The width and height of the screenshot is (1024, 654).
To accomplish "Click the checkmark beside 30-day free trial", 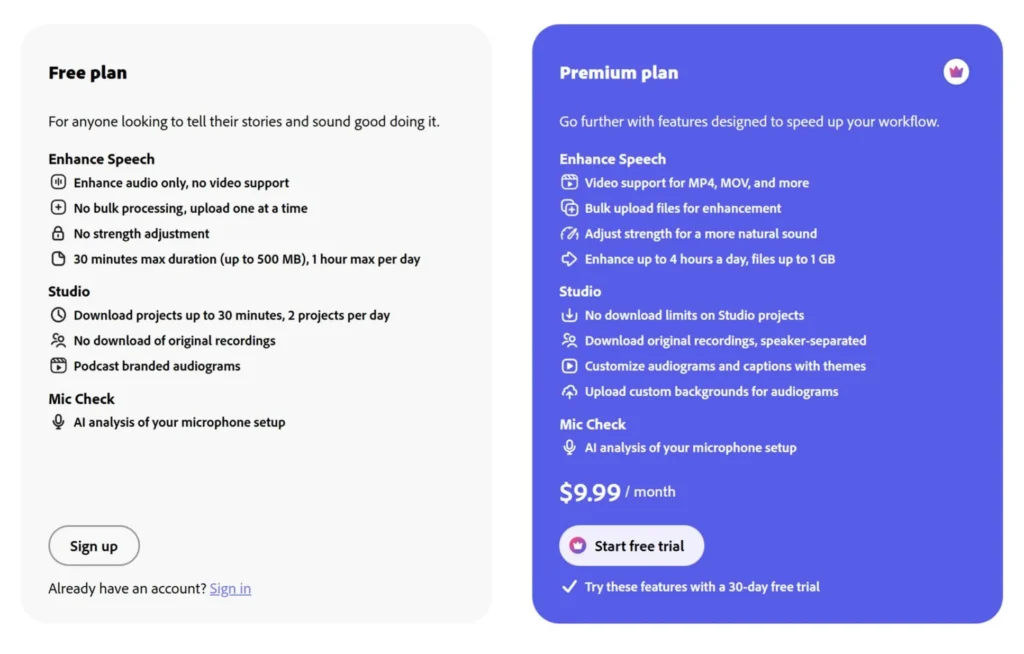I will tap(569, 587).
